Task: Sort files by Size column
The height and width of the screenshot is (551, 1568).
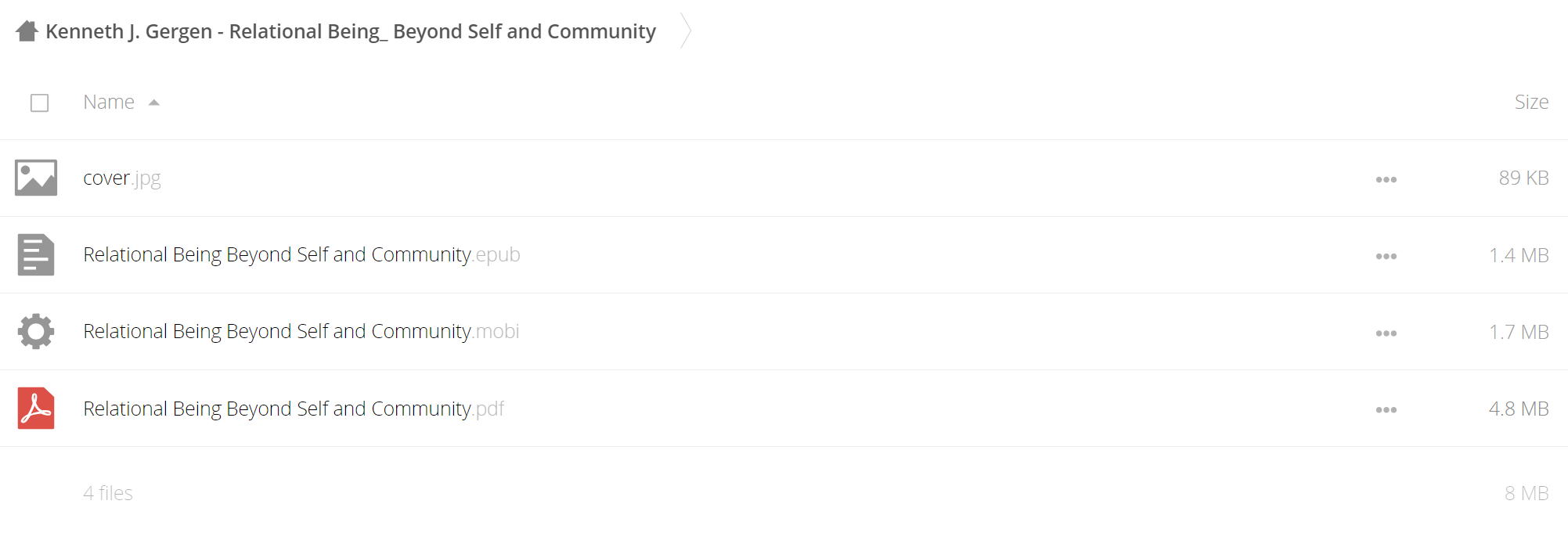Action: [x=1531, y=102]
